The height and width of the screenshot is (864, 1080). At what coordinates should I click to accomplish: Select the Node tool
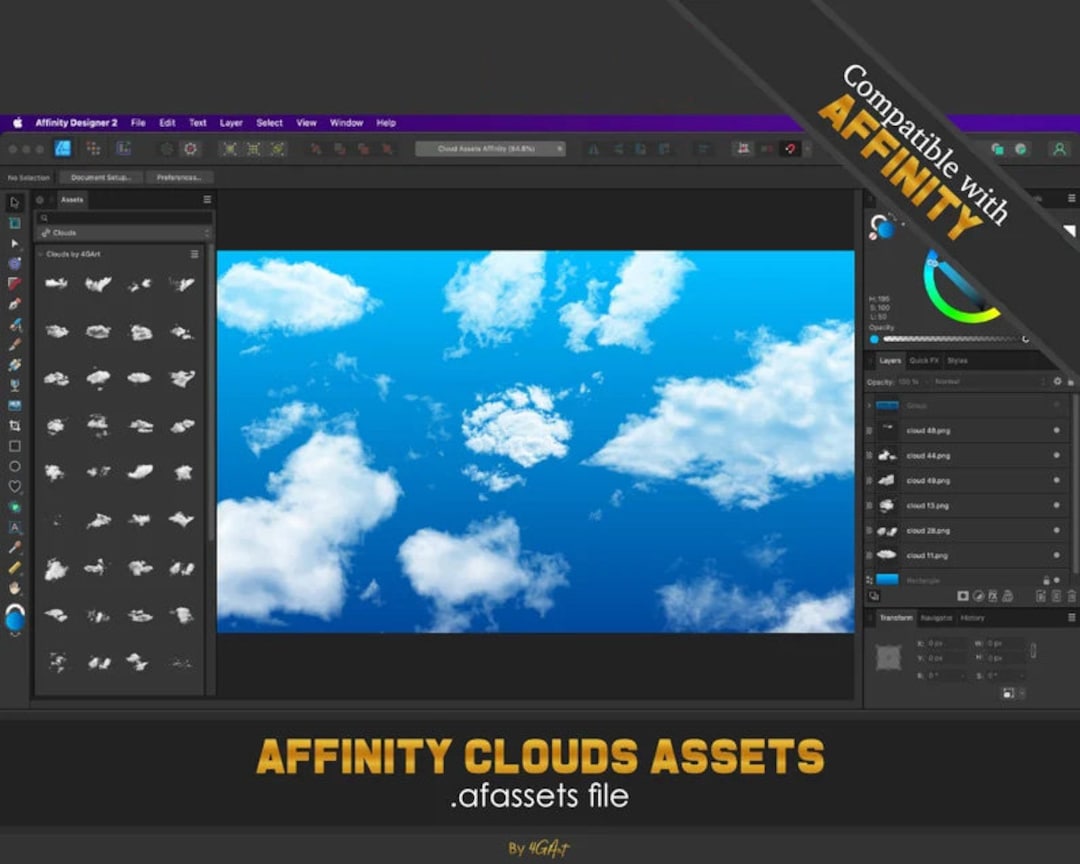(14, 244)
